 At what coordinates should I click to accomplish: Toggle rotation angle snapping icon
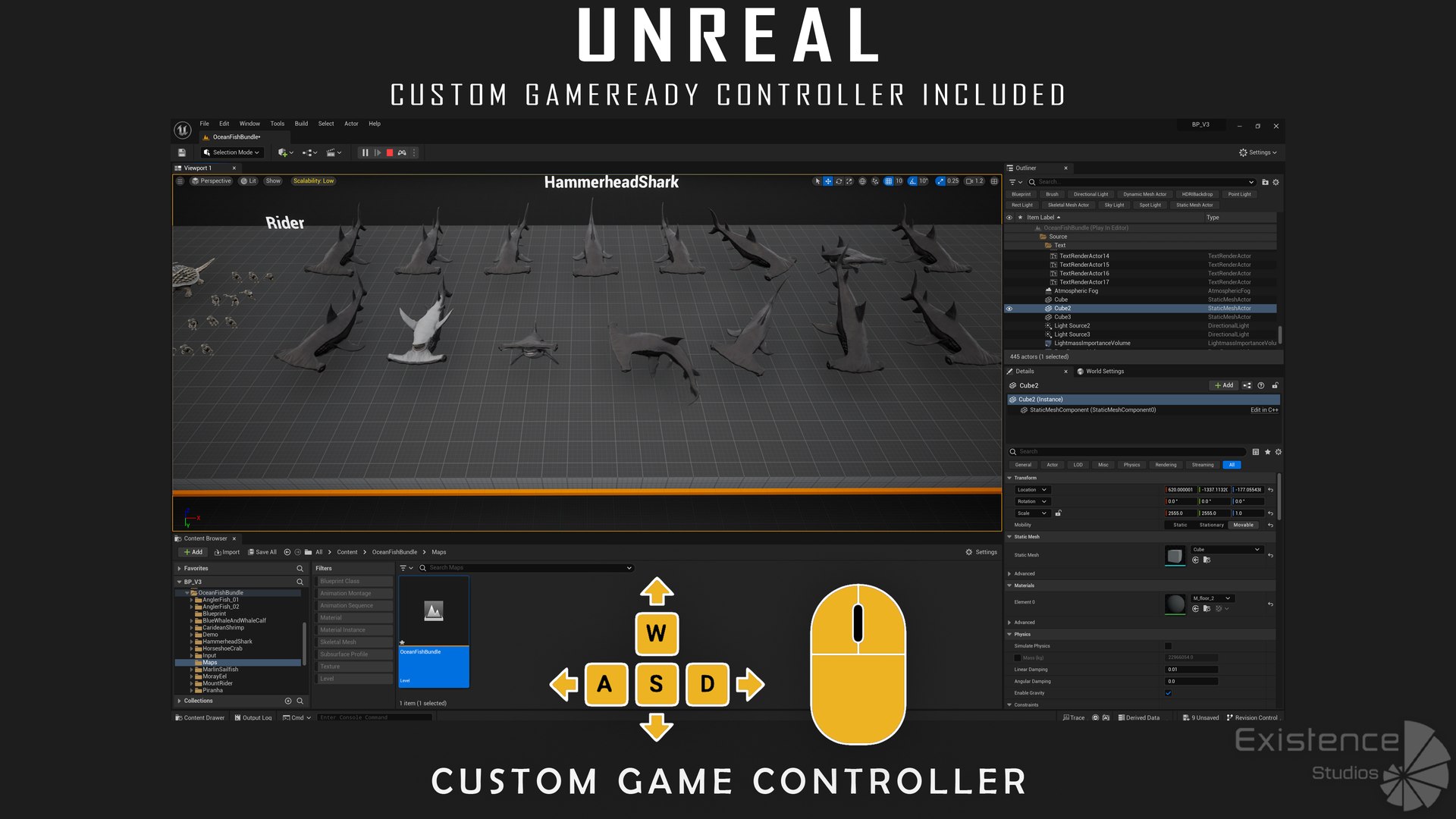pos(913,181)
